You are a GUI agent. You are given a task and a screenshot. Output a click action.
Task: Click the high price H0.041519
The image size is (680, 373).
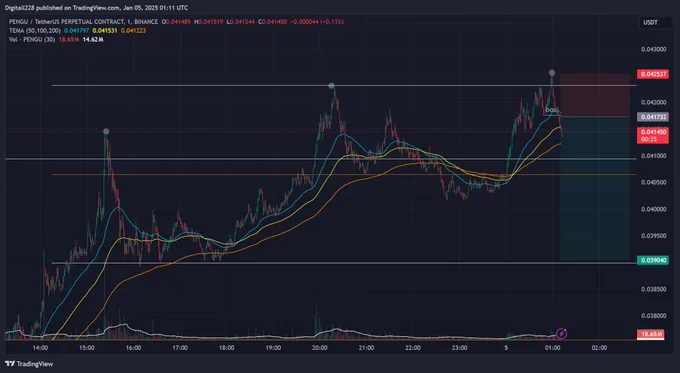[209, 22]
